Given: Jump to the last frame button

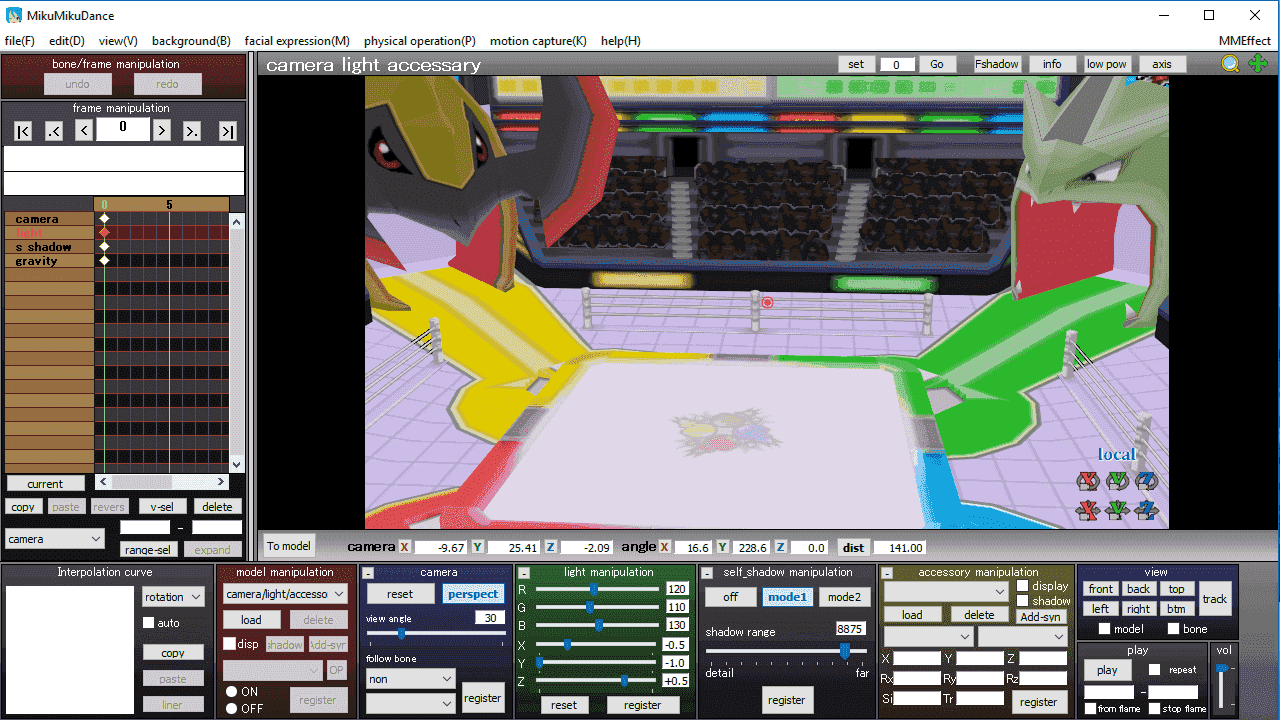Looking at the screenshot, I should click(228, 131).
